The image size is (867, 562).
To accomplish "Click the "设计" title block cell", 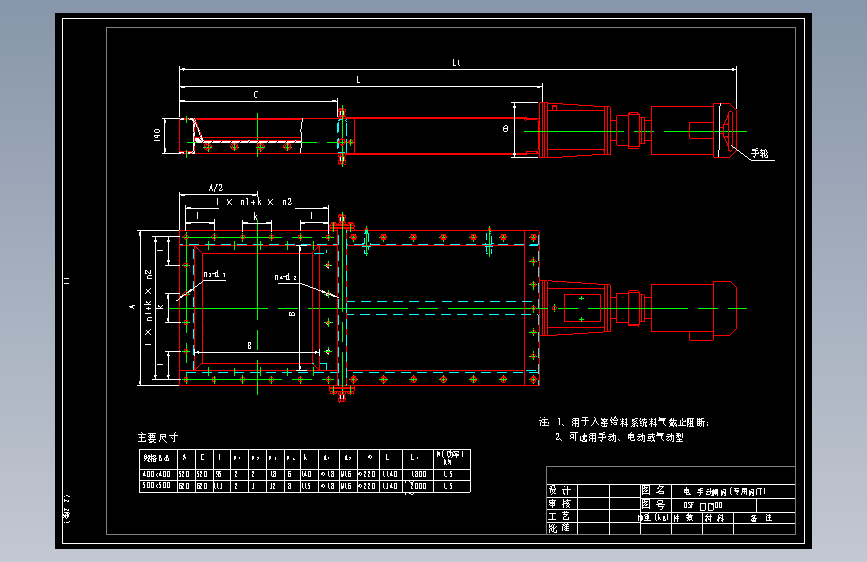I will [x=560, y=491].
